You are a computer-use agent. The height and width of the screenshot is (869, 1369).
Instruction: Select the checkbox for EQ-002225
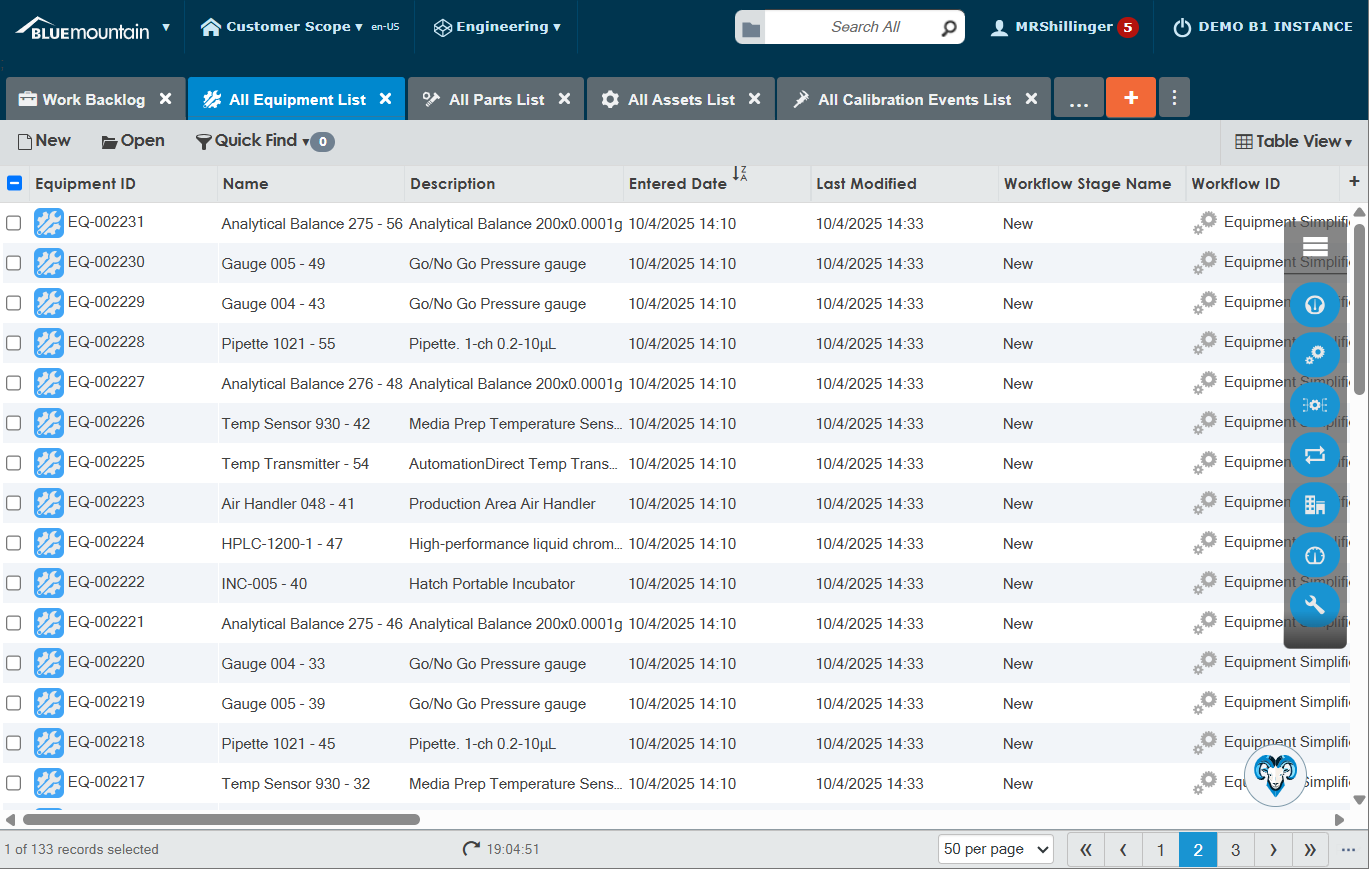point(14,462)
